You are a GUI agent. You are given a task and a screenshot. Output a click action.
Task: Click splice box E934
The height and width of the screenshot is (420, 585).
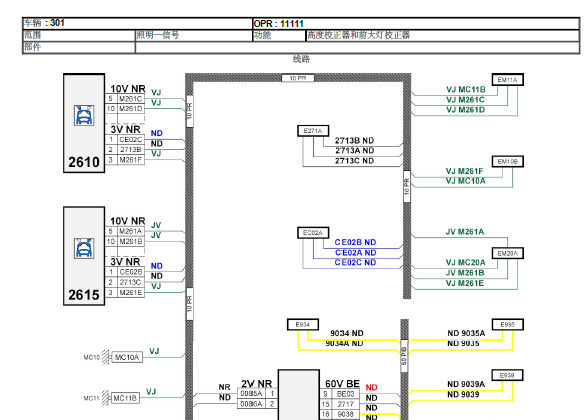pos(303,325)
